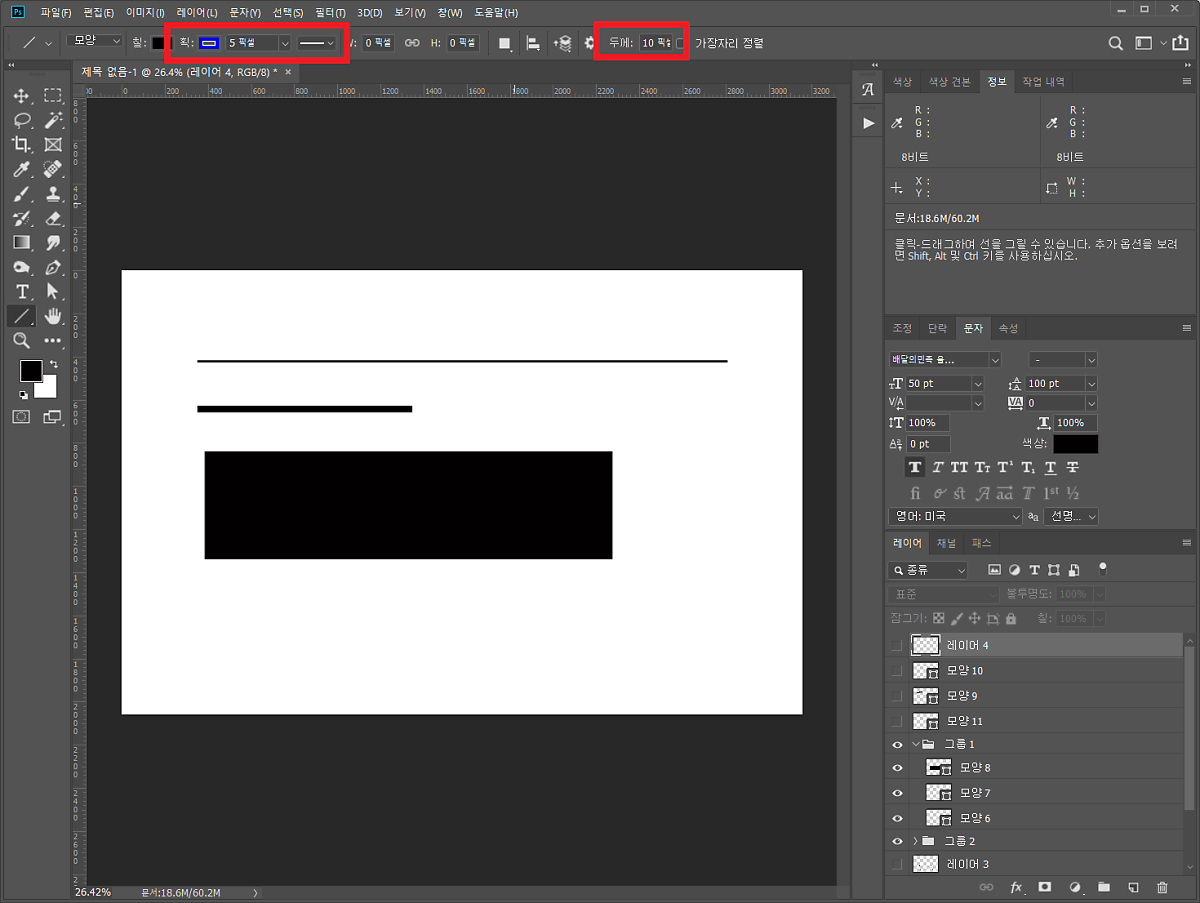Choose the Gradient tool
The height and width of the screenshot is (903, 1200).
click(21, 242)
